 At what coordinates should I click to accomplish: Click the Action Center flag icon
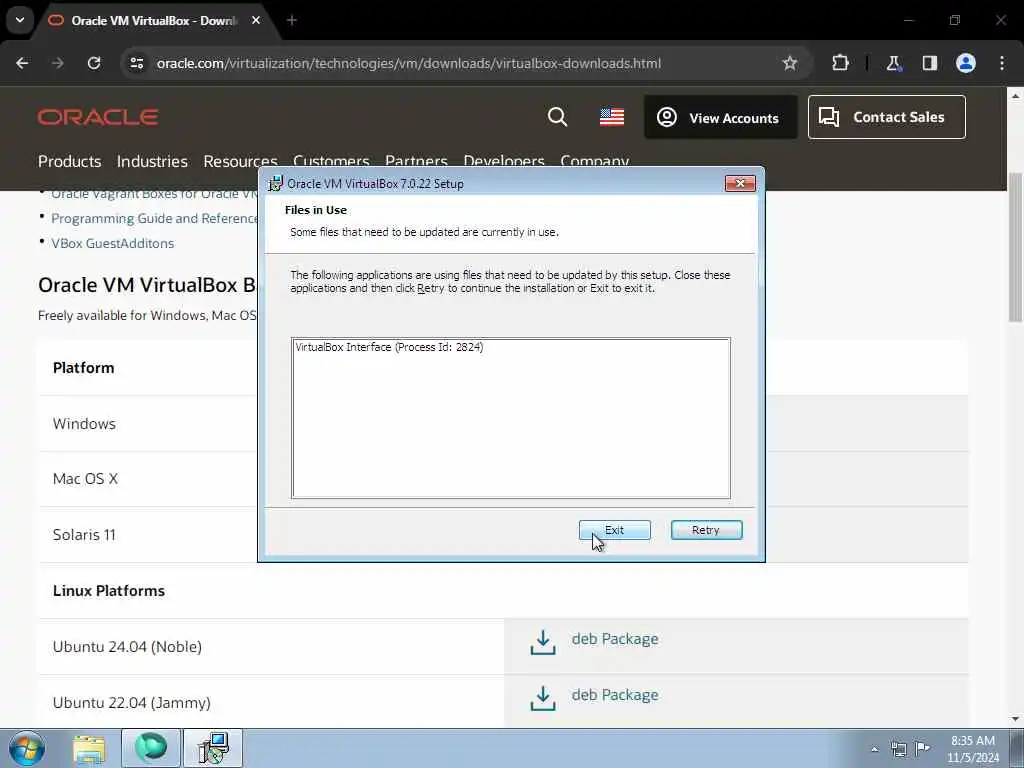[922, 748]
